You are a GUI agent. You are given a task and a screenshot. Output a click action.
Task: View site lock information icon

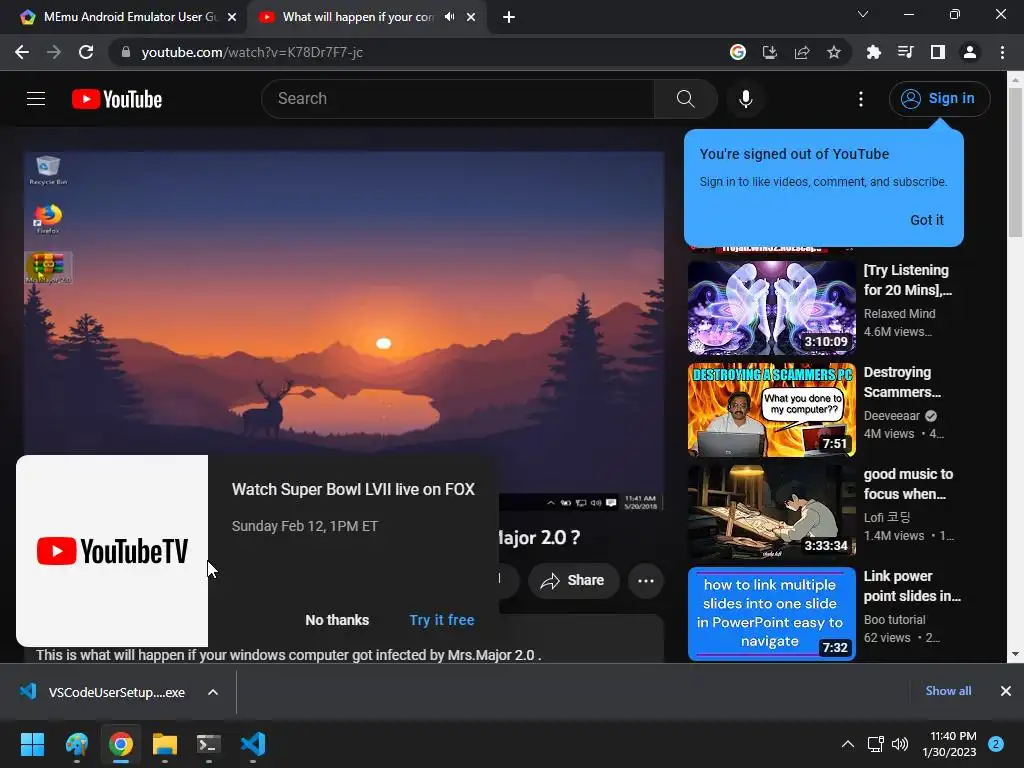click(x=125, y=52)
